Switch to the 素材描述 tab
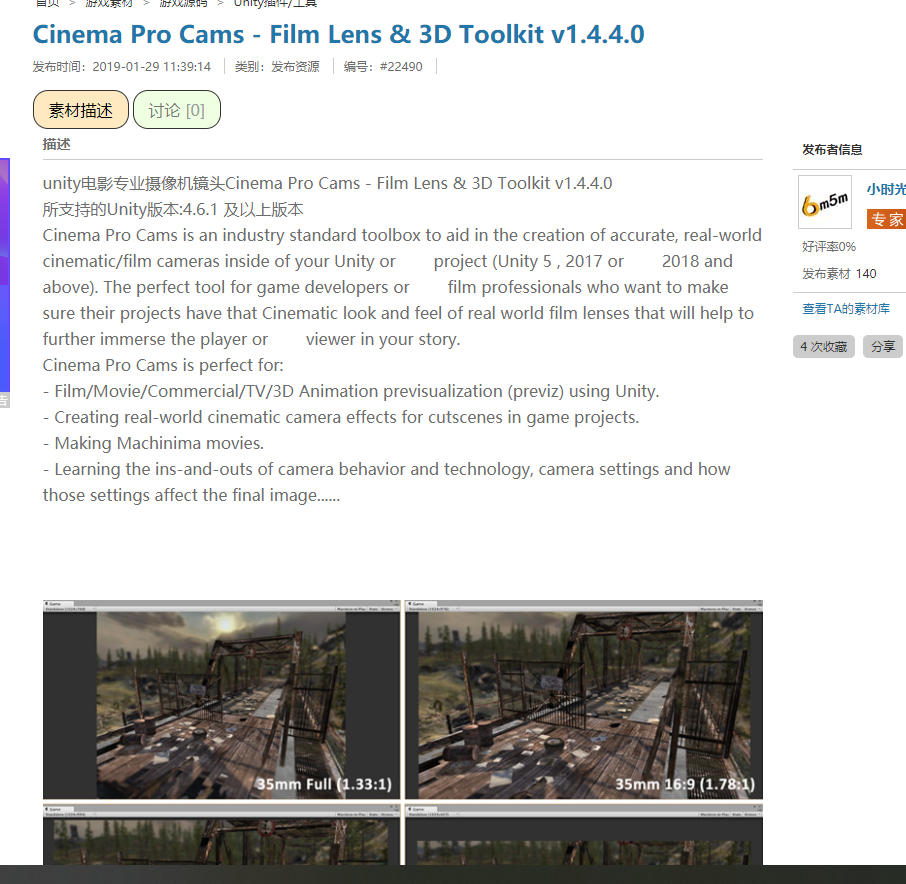This screenshot has width=906, height=884. coord(81,110)
